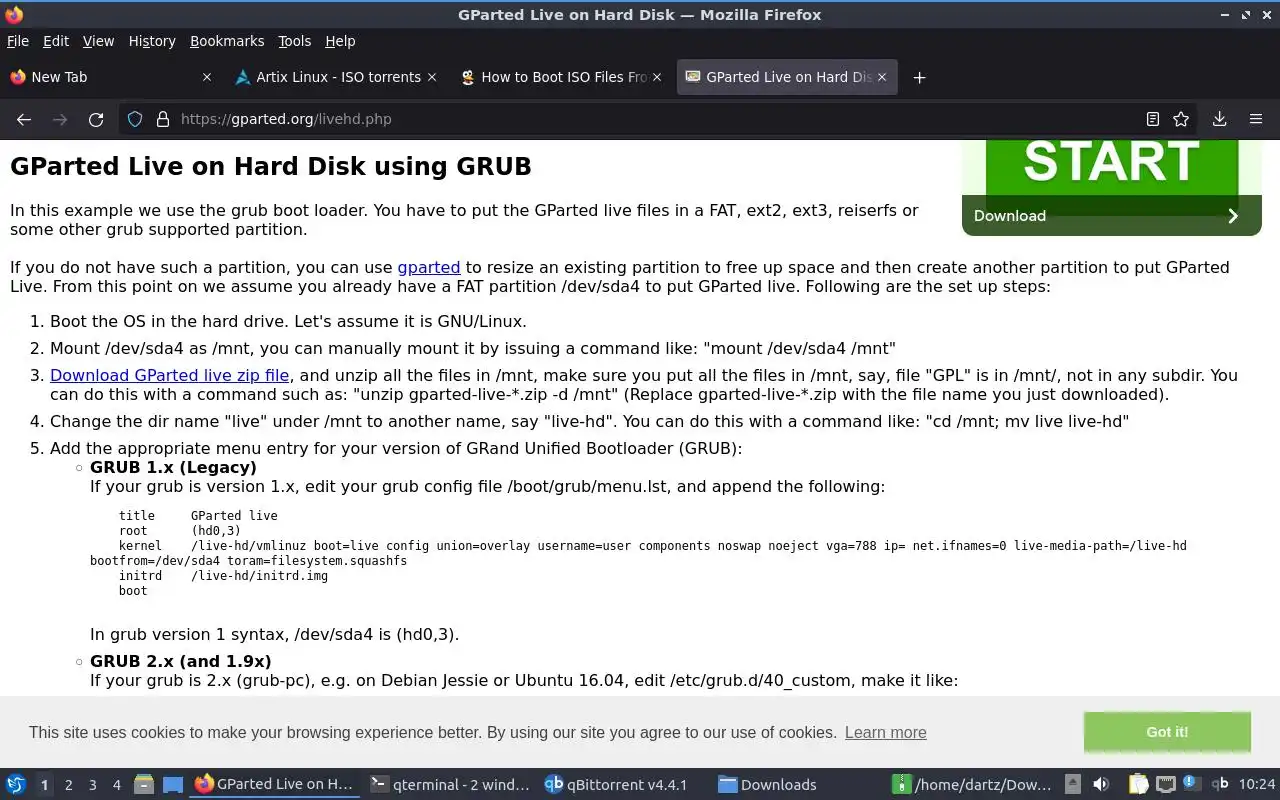This screenshot has width=1280, height=800.
Task: Click the 10:24 panel clock
Action: pos(1257,785)
